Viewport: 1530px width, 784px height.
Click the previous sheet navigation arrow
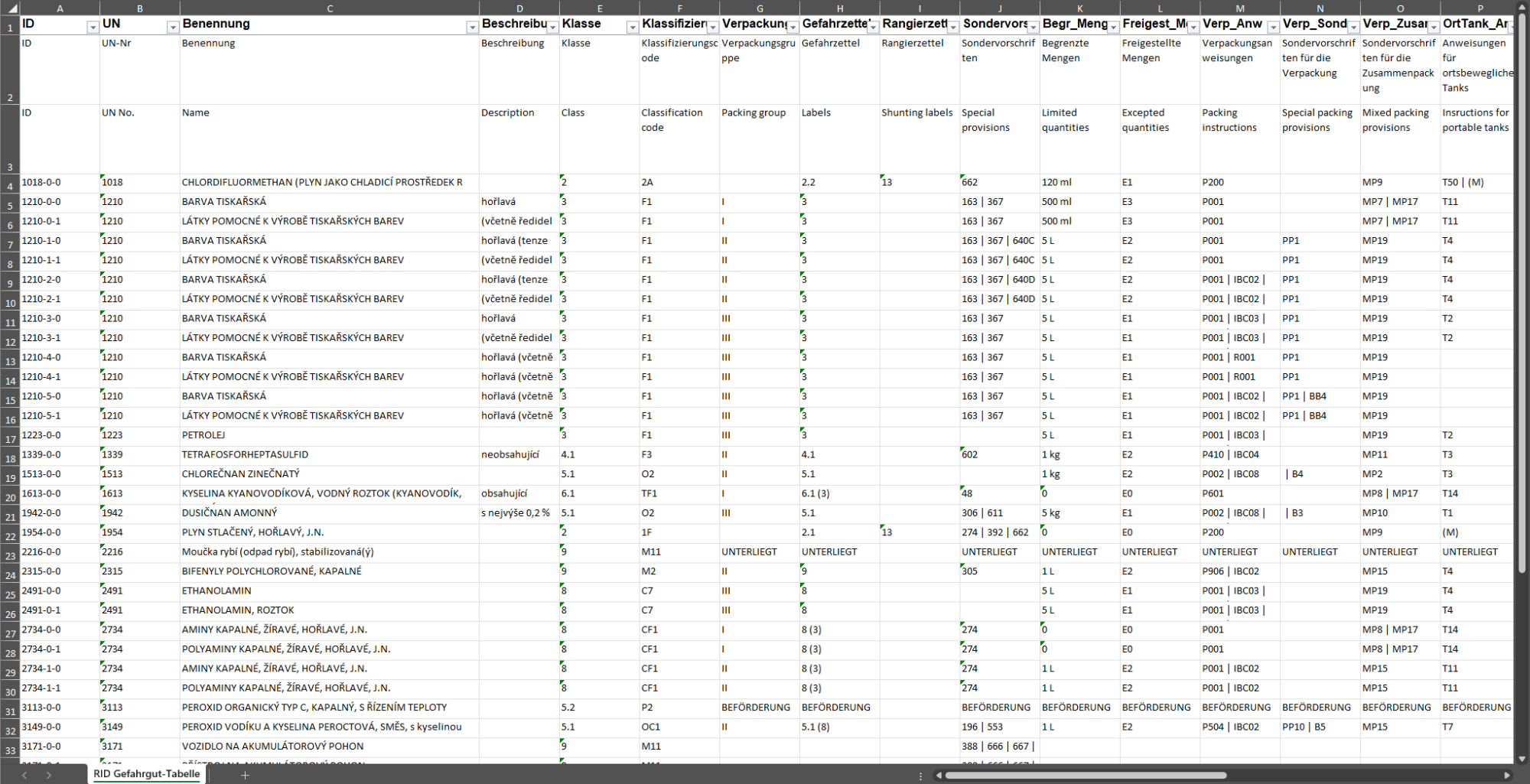tap(24, 775)
